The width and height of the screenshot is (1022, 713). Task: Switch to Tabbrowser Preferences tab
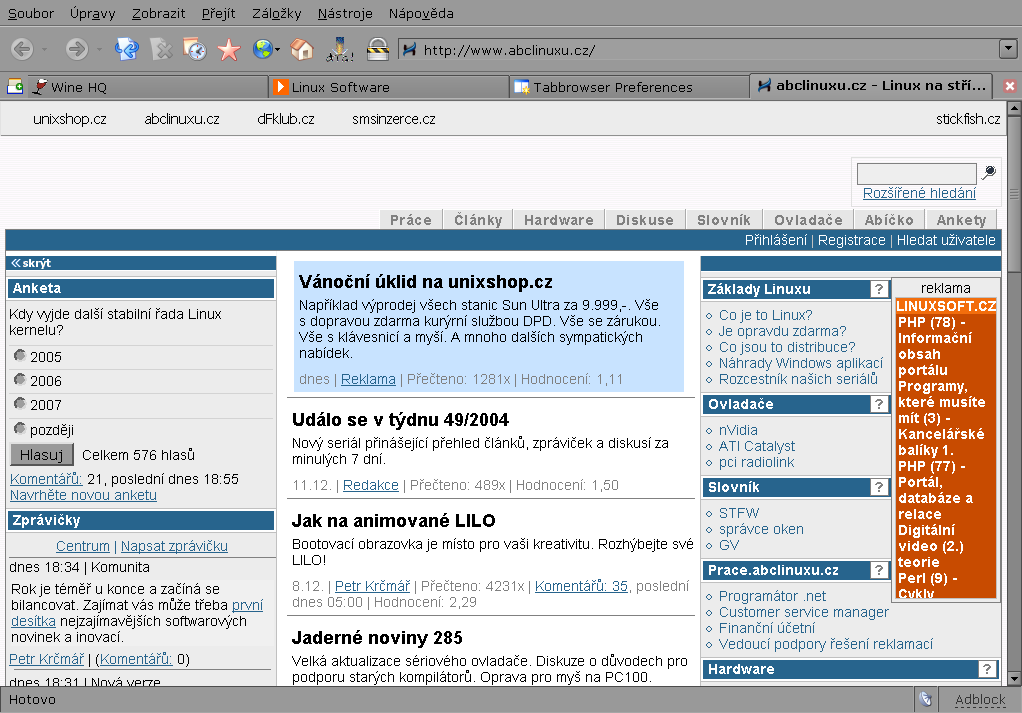[629, 87]
